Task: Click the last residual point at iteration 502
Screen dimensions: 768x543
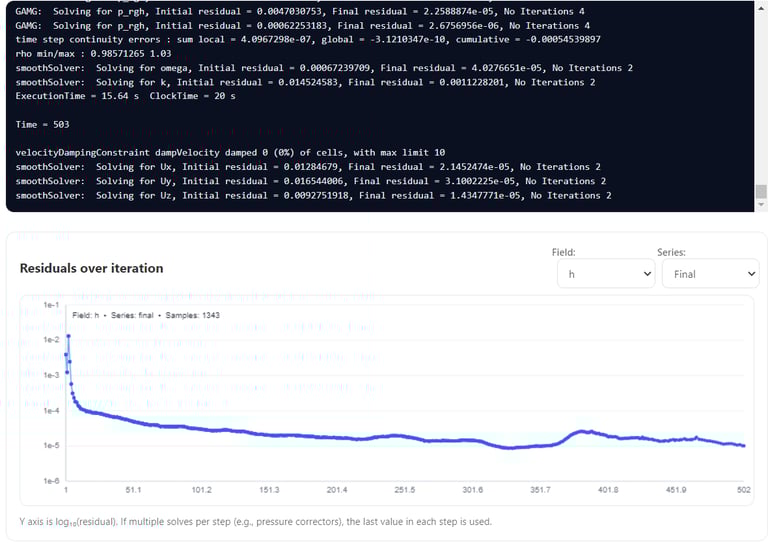Action: (743, 446)
